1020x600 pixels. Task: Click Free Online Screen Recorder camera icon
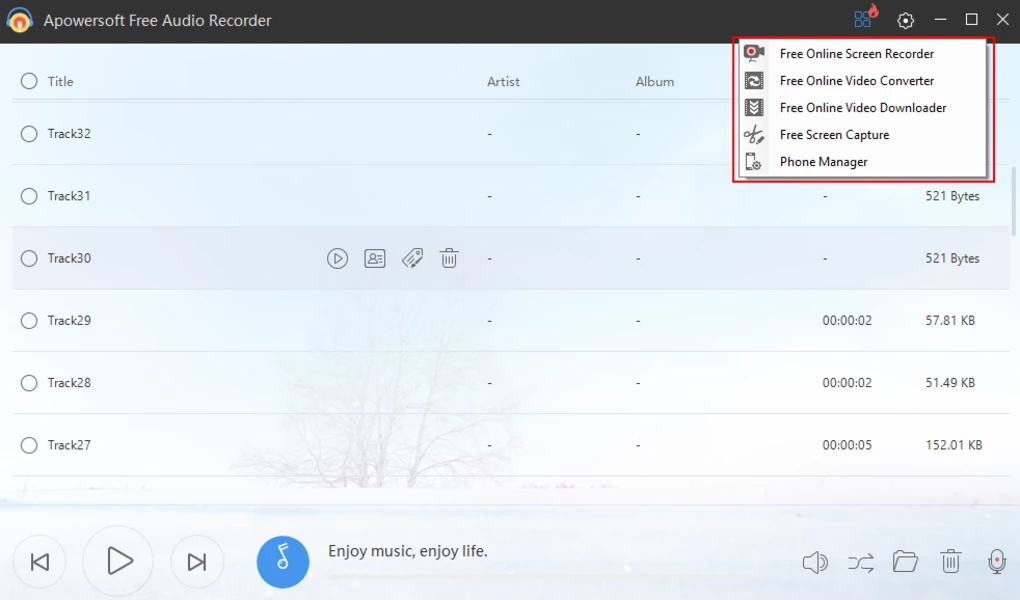tap(754, 53)
